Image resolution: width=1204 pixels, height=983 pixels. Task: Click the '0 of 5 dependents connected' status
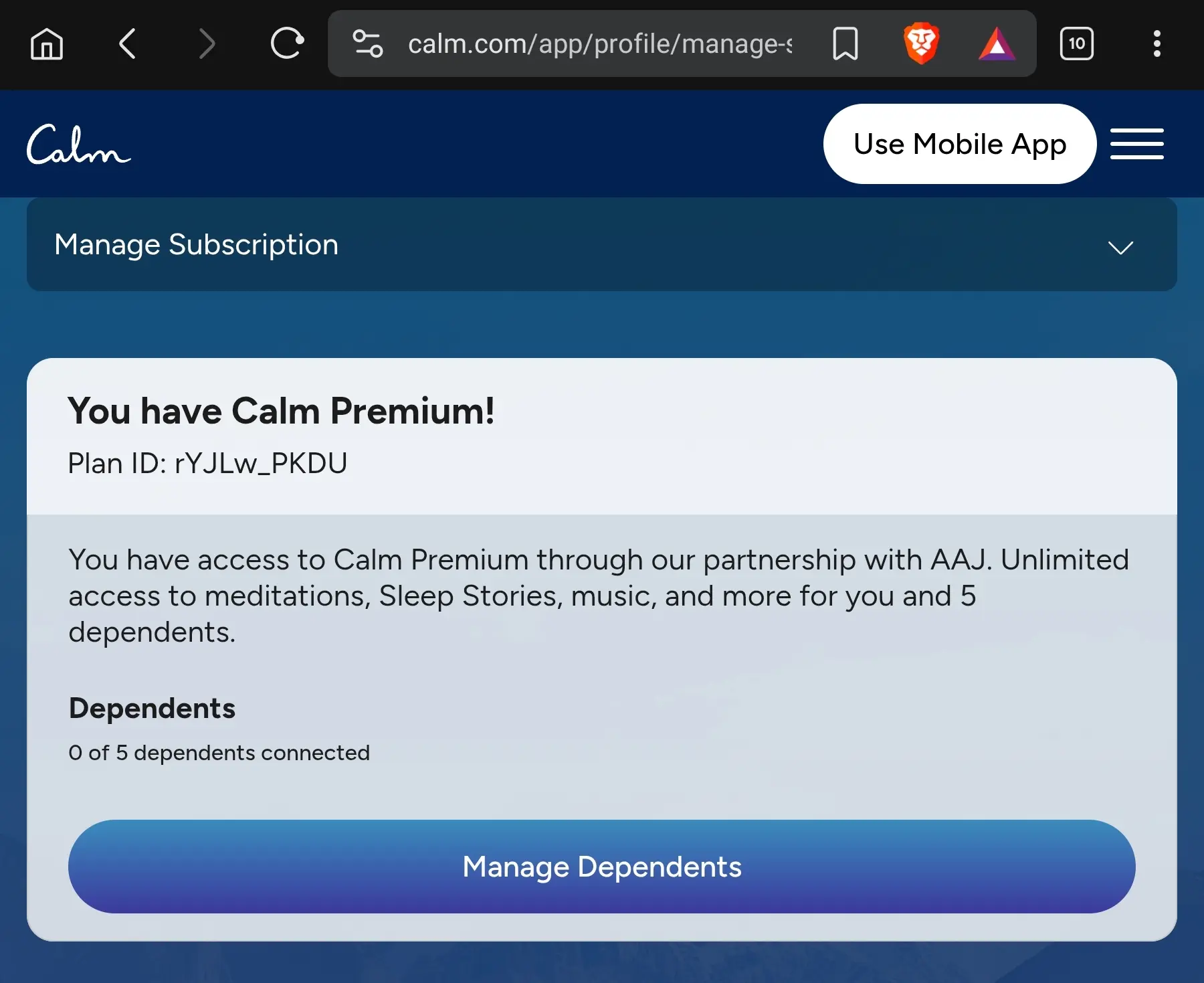(x=219, y=753)
